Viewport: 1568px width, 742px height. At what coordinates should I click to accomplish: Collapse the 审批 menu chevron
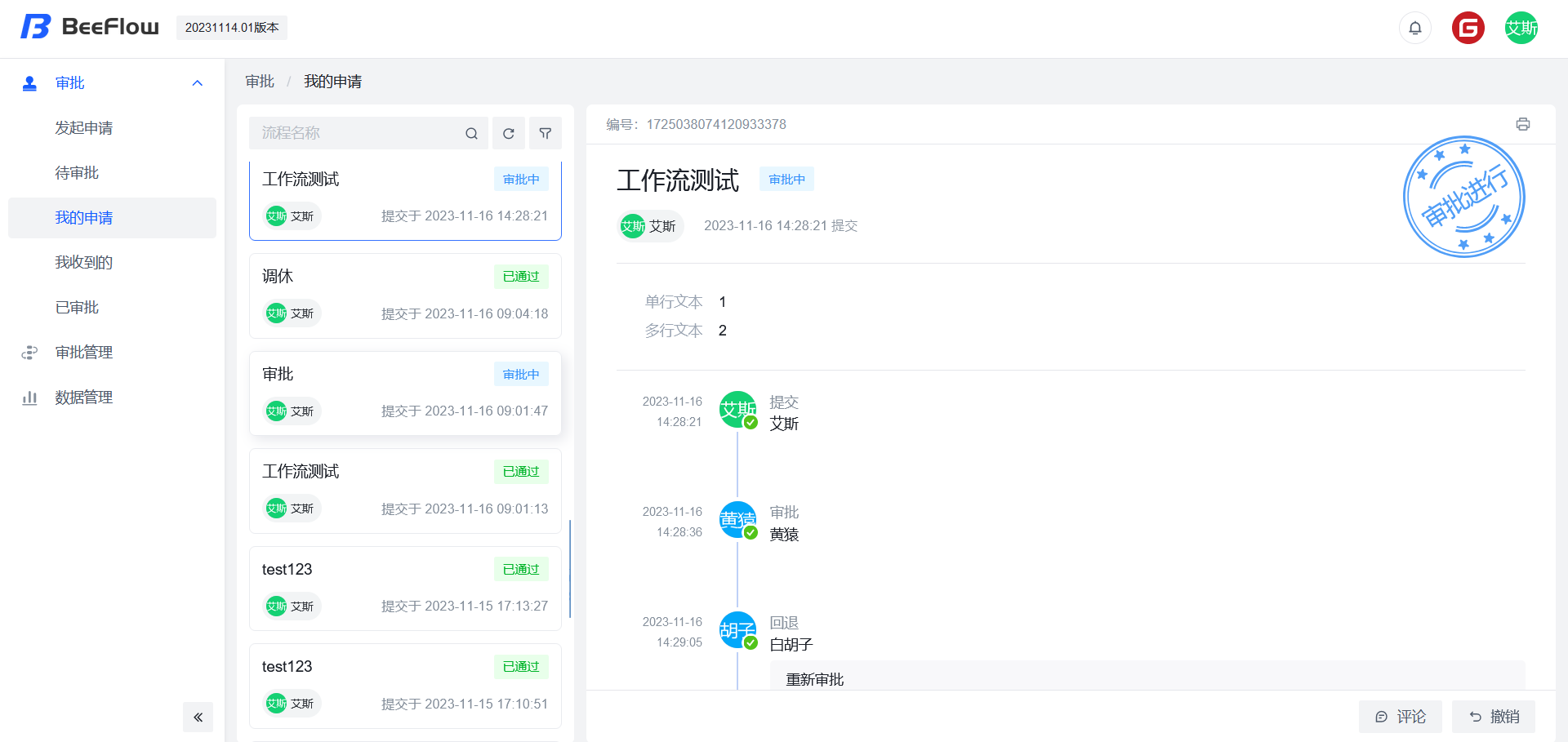pos(197,83)
